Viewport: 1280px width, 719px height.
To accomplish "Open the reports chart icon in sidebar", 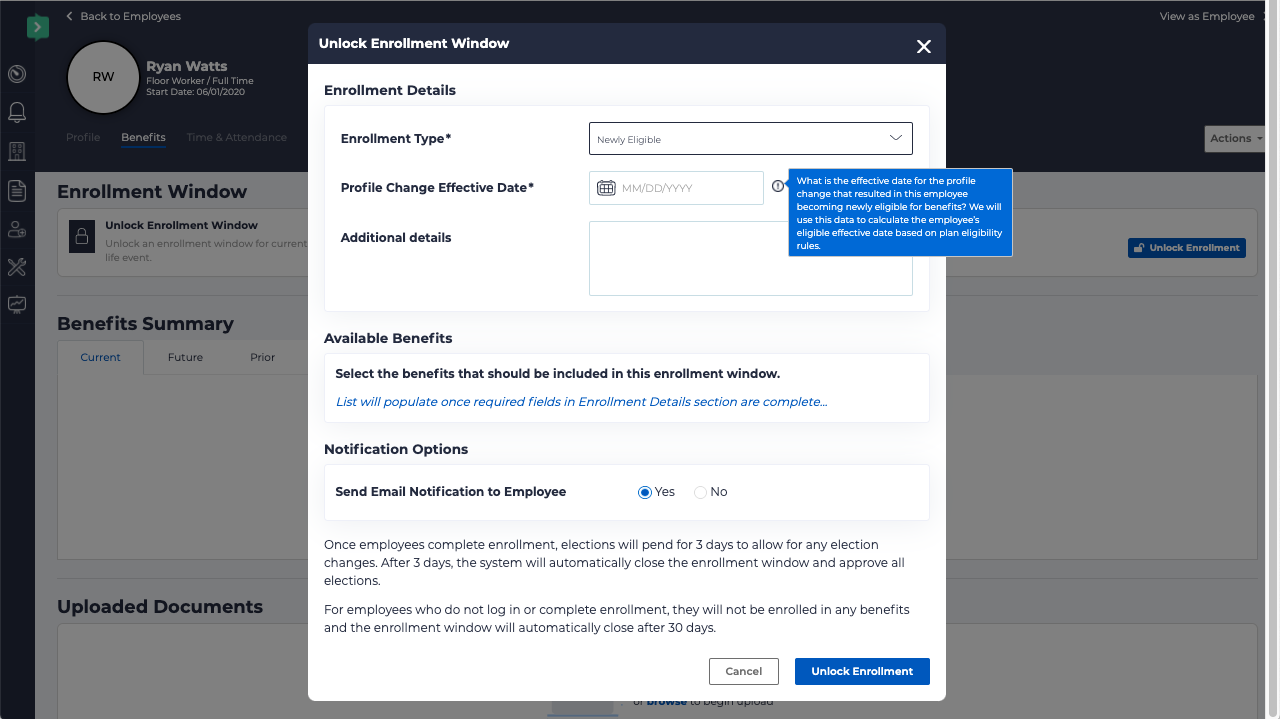I will click(16, 305).
